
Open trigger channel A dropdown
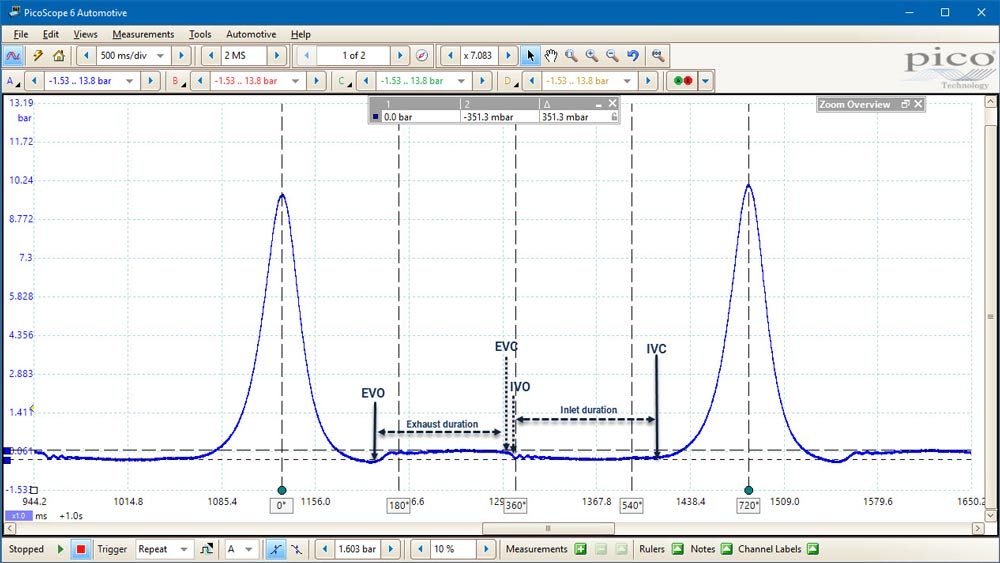[249, 549]
